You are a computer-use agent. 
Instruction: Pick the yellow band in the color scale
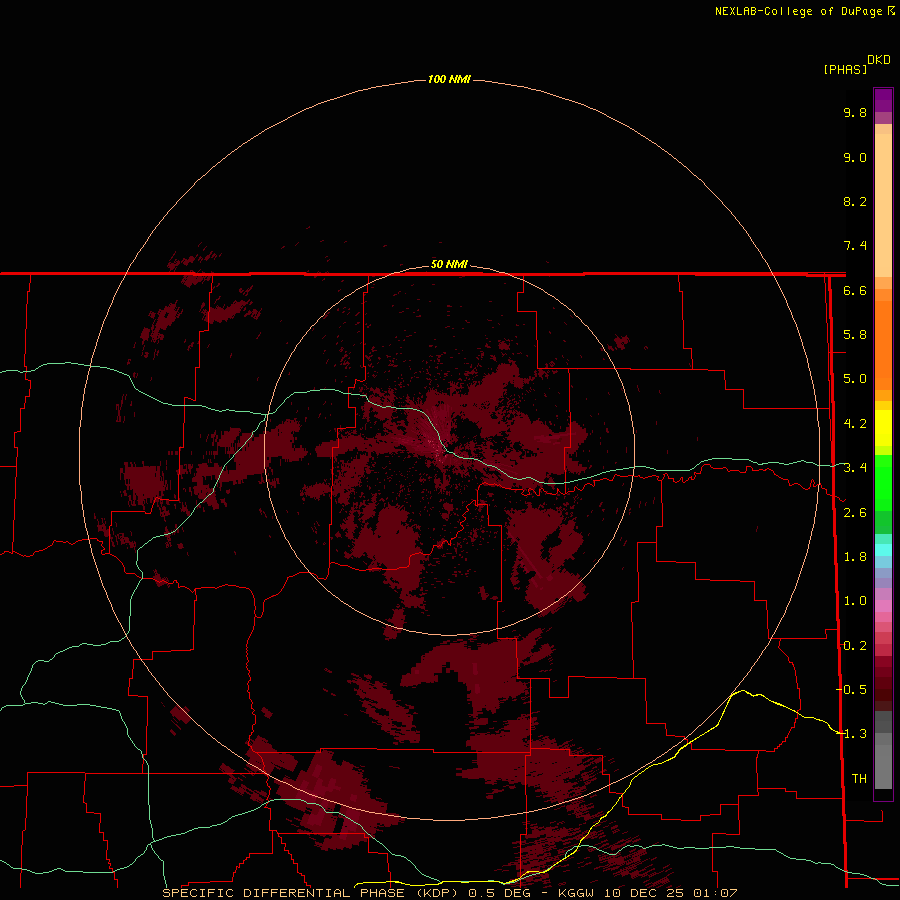(883, 428)
